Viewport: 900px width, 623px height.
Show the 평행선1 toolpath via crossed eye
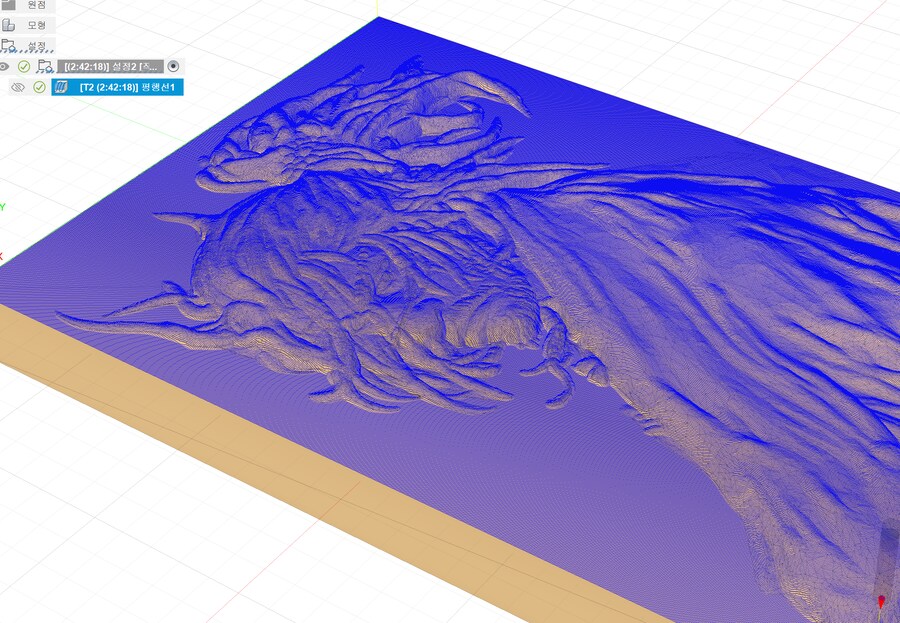coord(17,87)
